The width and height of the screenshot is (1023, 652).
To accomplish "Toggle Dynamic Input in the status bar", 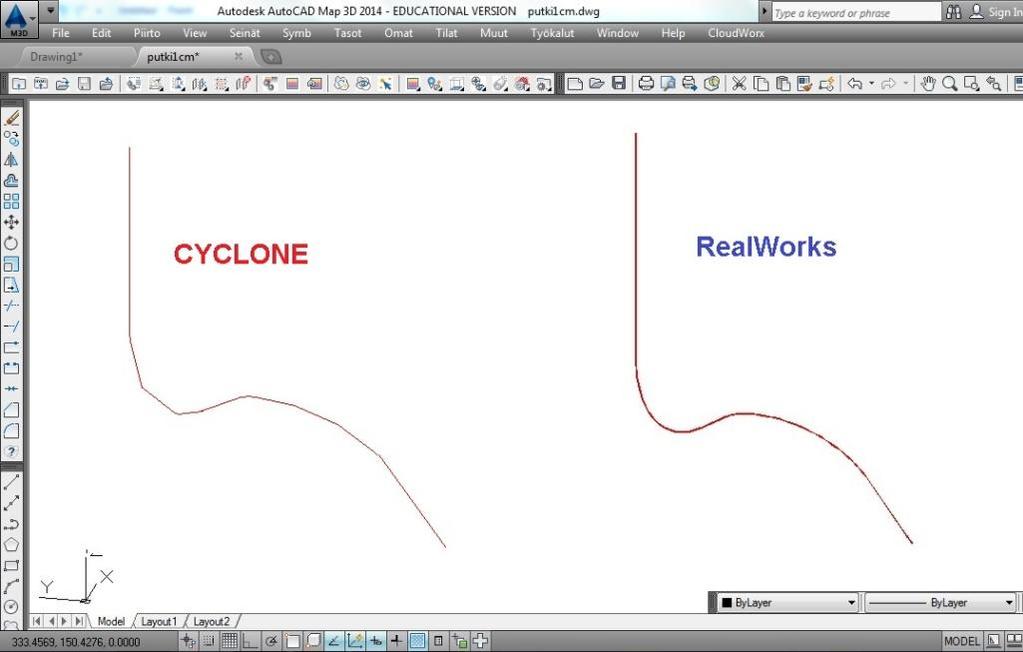I will click(376, 641).
